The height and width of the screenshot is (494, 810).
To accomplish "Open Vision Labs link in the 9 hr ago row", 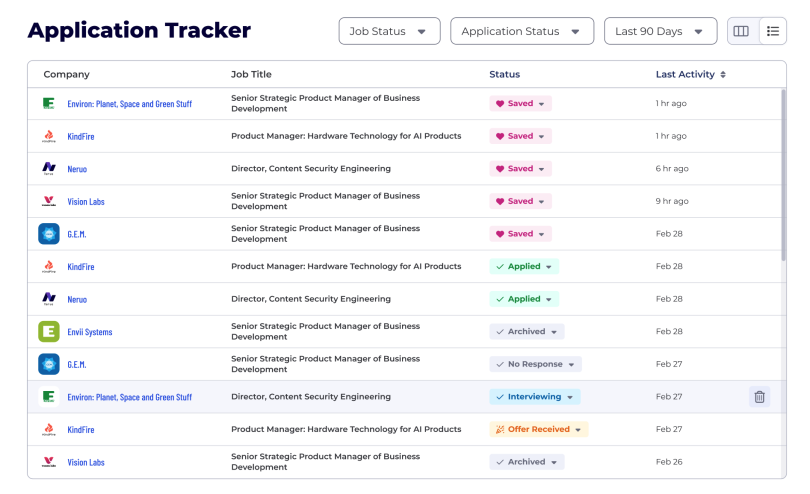I will coord(86,202).
